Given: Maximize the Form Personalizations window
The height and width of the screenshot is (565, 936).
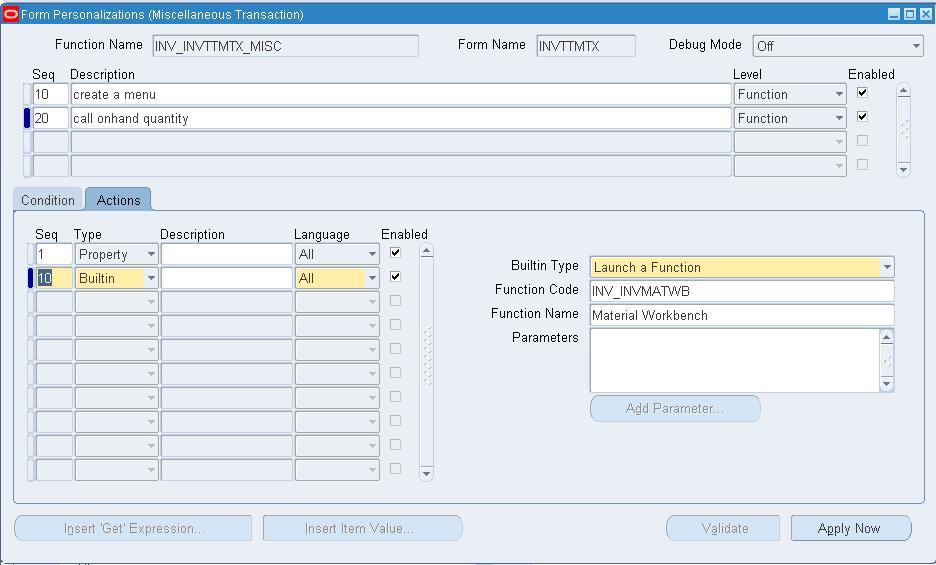Looking at the screenshot, I should click(909, 14).
